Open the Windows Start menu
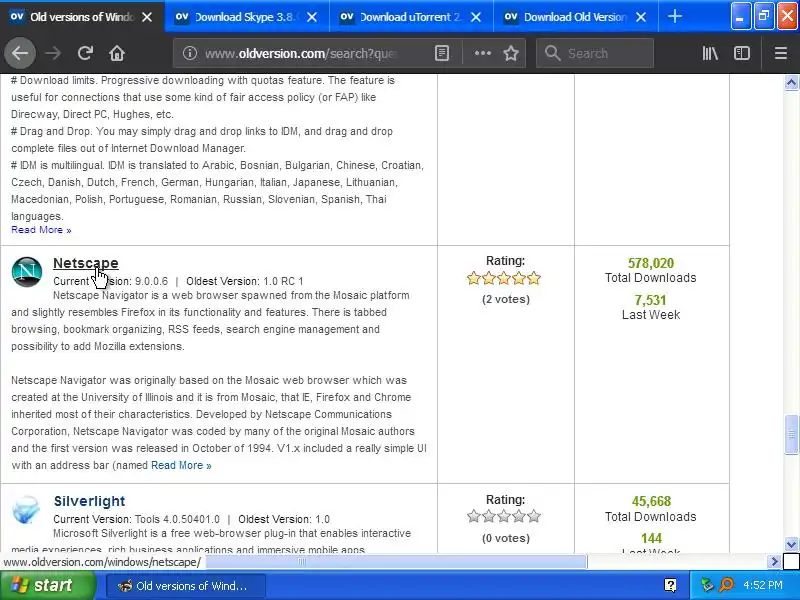 (x=48, y=585)
